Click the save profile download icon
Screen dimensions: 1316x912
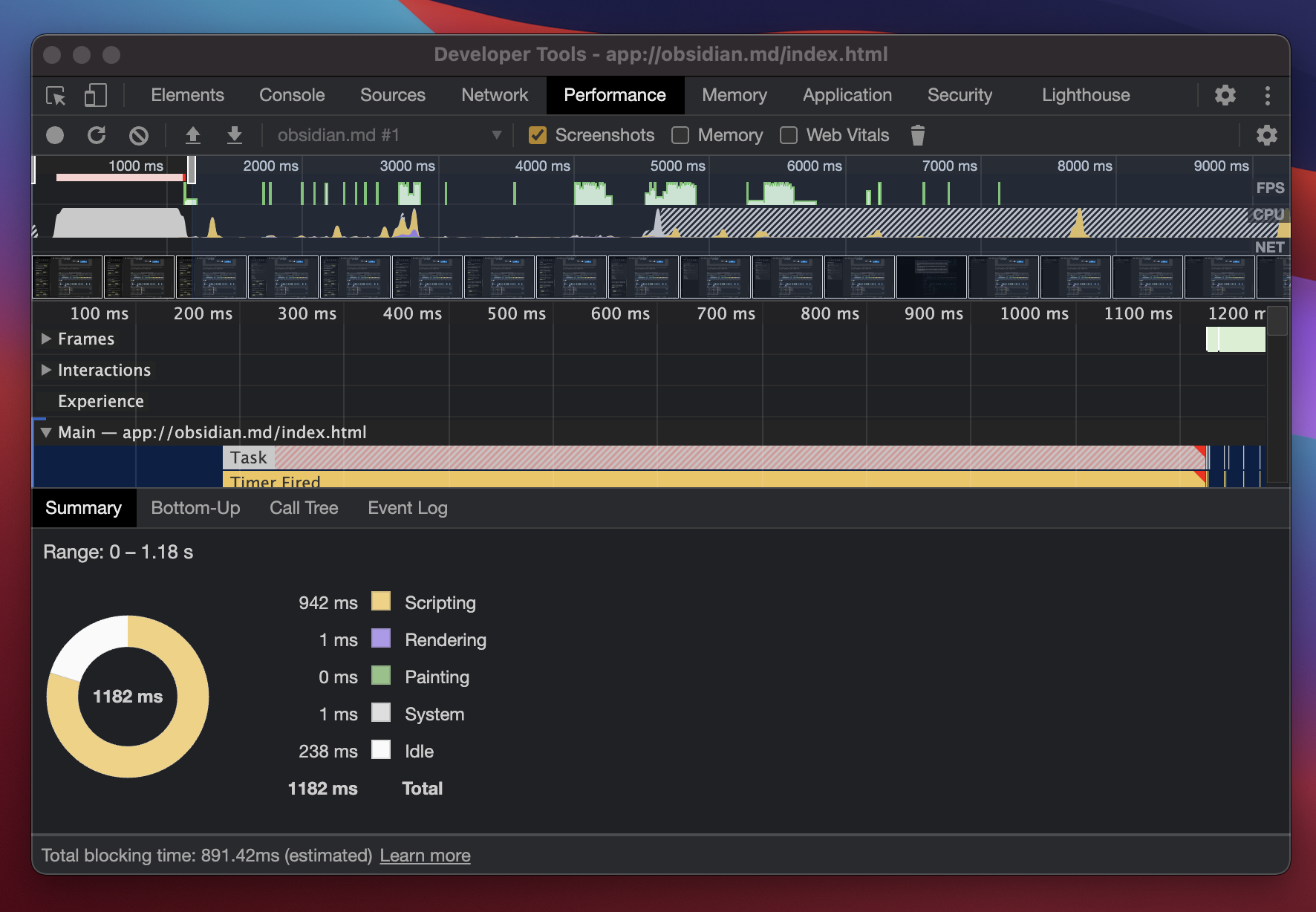click(x=235, y=135)
